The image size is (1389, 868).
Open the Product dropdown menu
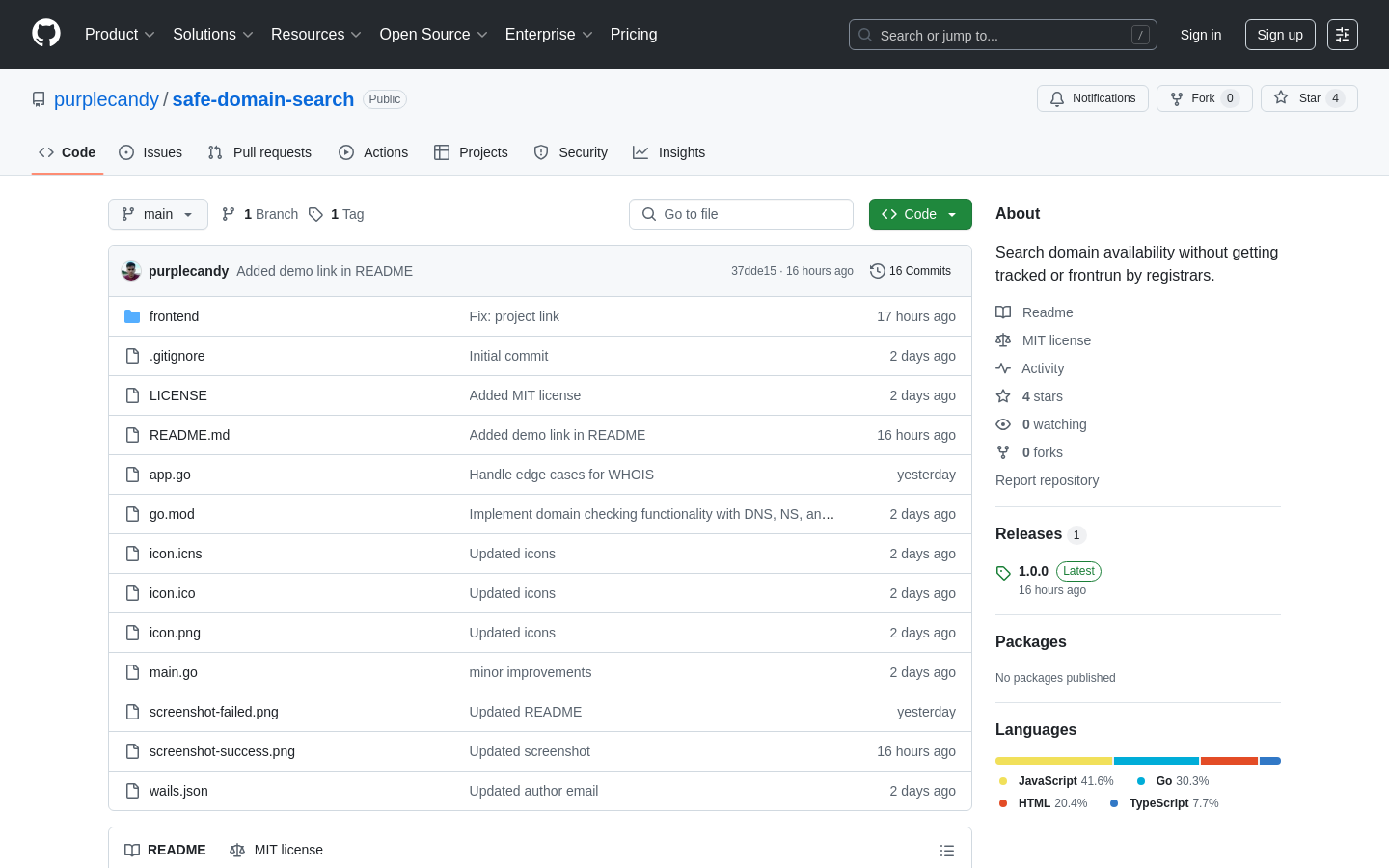click(120, 34)
